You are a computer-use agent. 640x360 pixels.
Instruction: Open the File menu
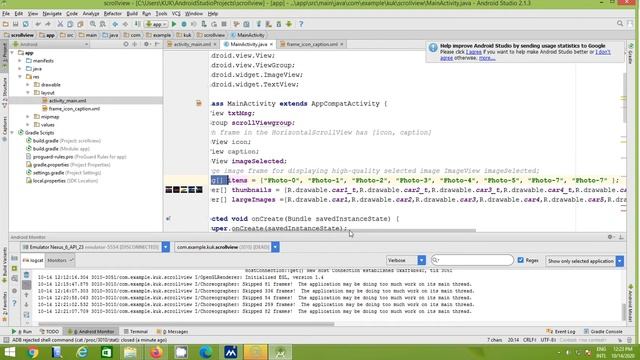[6, 13]
